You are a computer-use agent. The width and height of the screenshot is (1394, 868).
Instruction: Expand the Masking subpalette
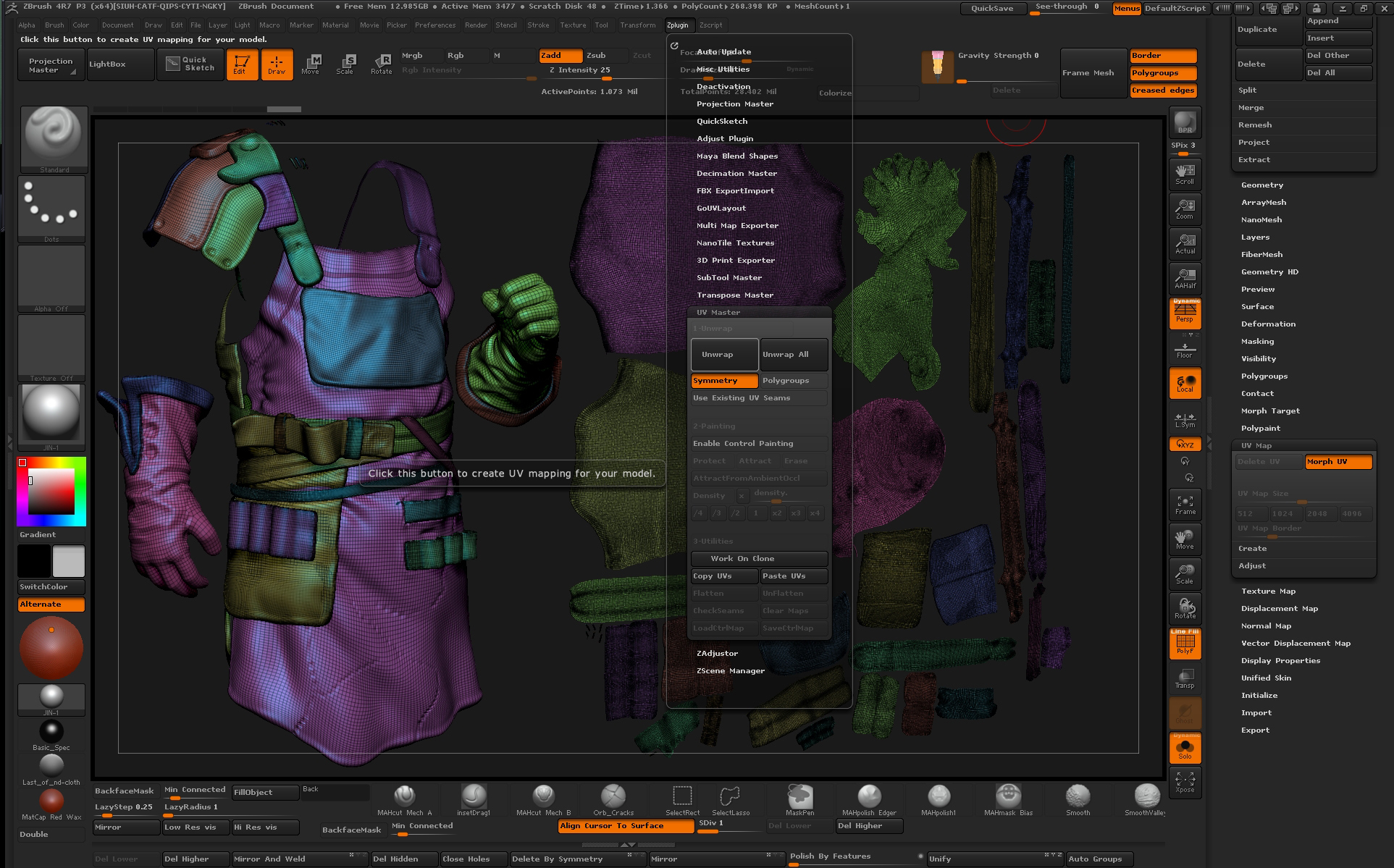click(1257, 342)
